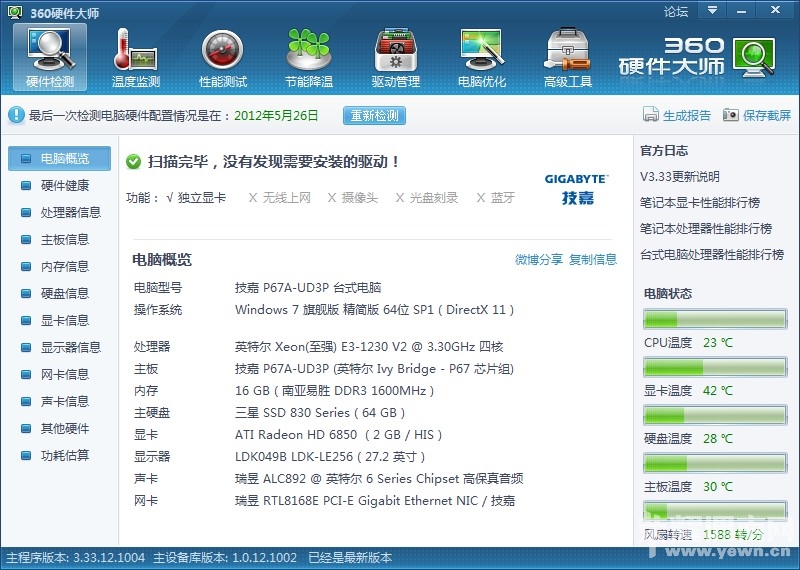This screenshot has width=800, height=570.
Task: Switch to 显卡信息 in the sidebar
Action: click(x=64, y=321)
